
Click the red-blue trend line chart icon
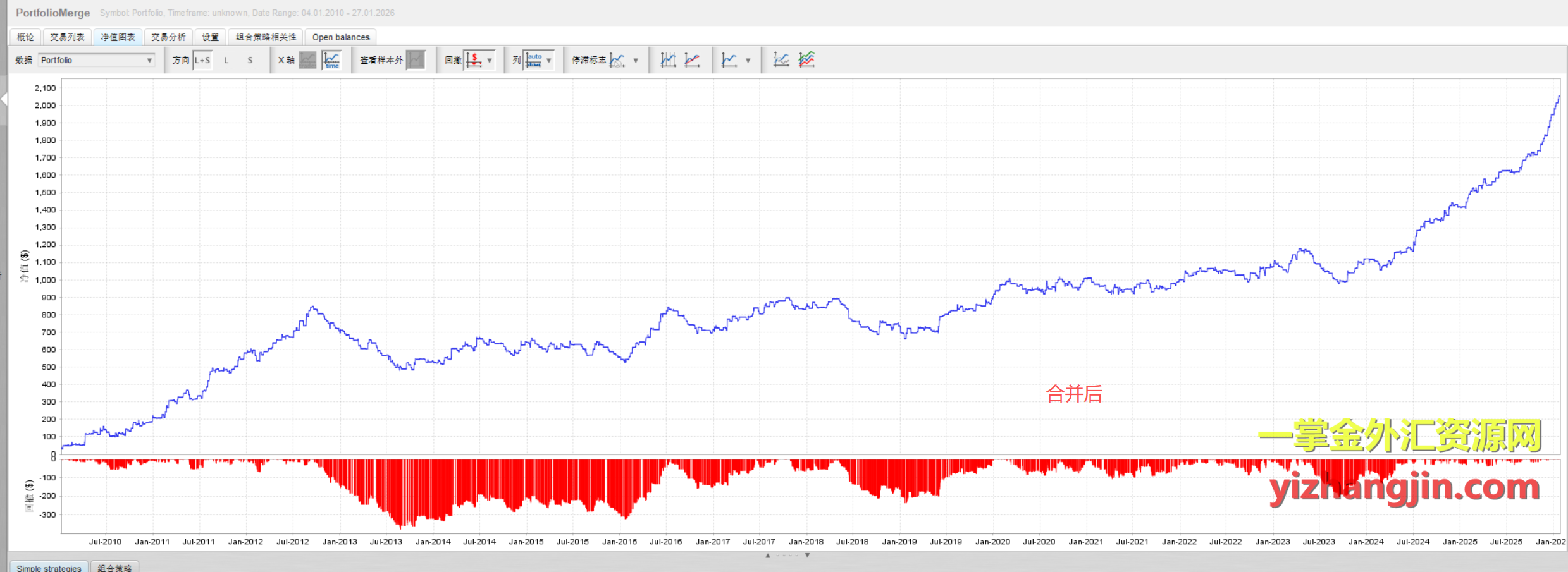tap(693, 60)
